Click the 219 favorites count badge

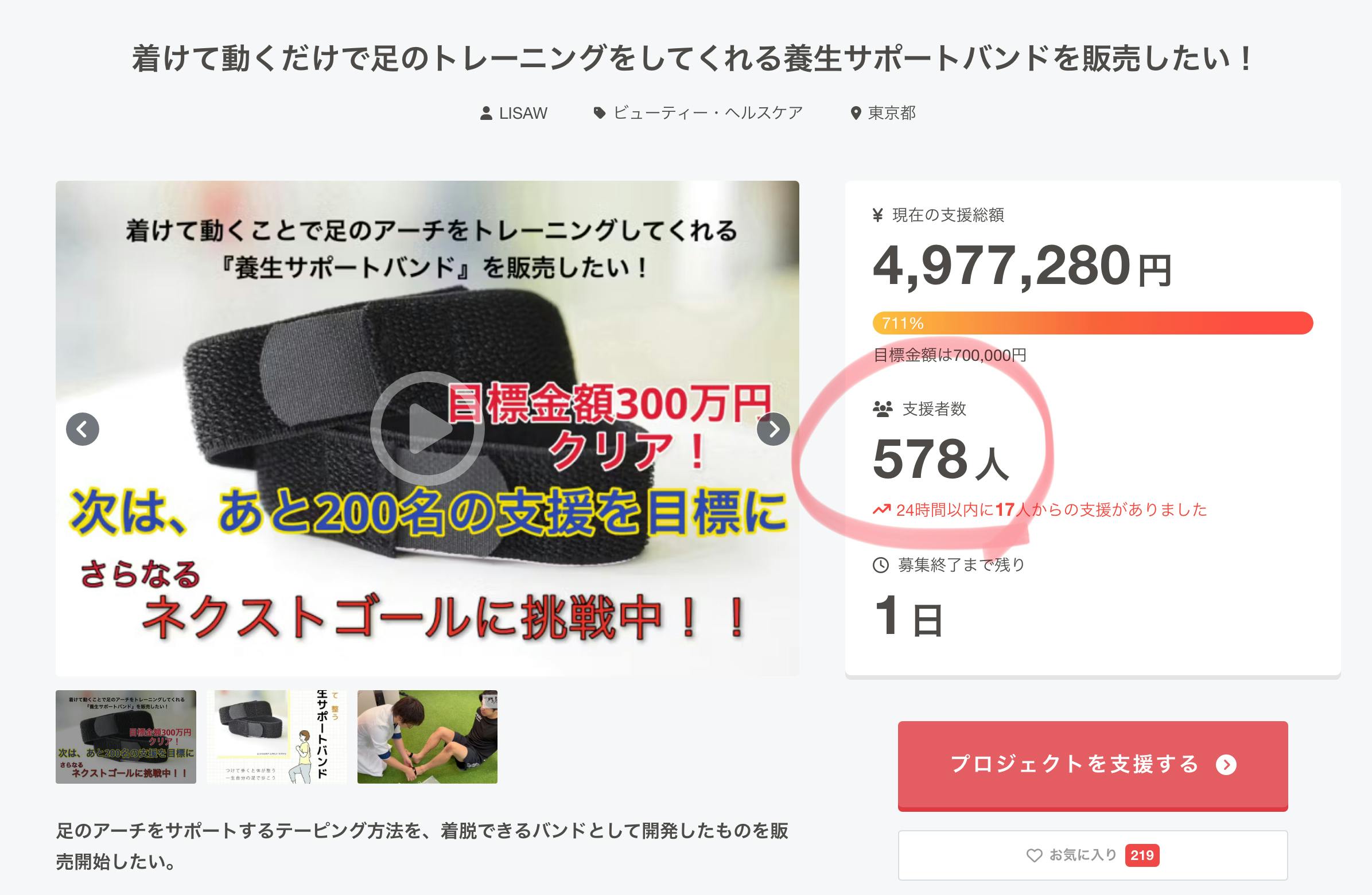click(1142, 855)
